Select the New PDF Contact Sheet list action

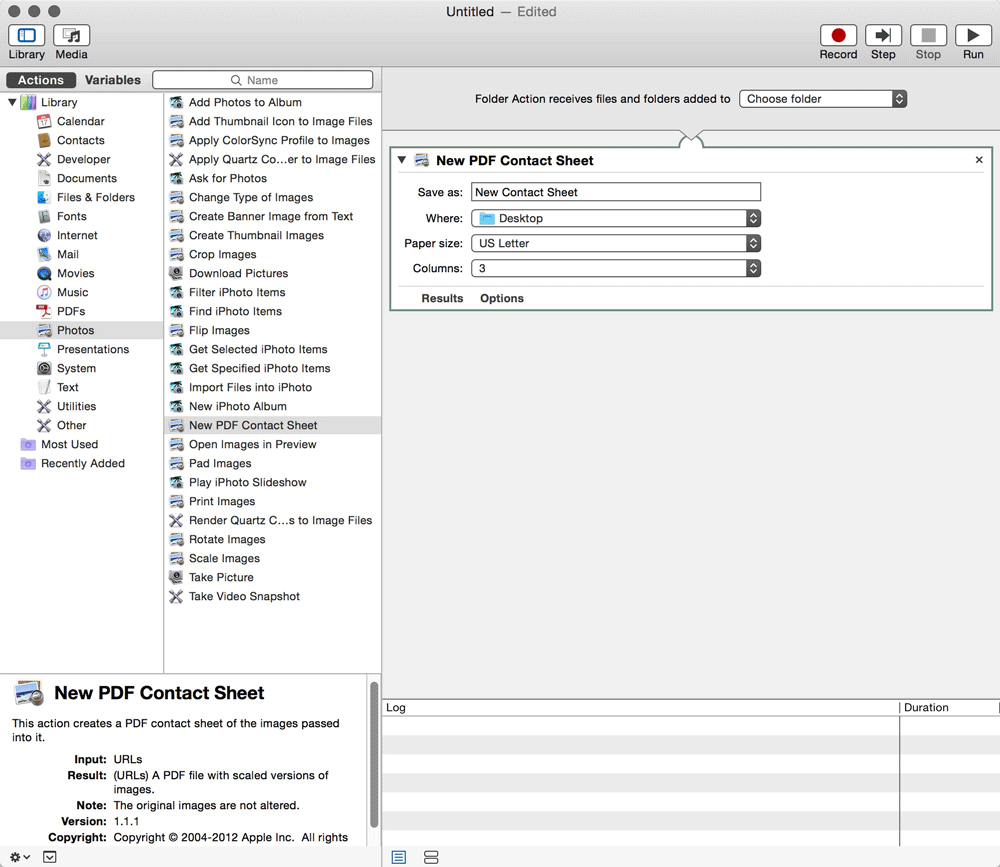(x=273, y=426)
